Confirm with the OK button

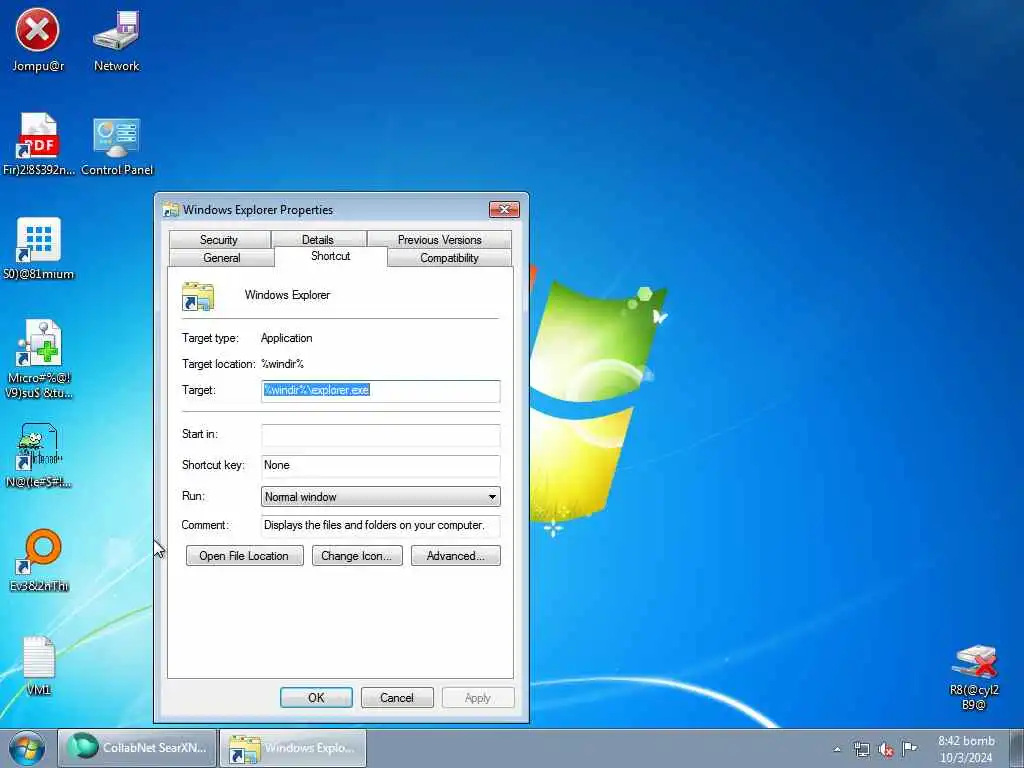(316, 697)
